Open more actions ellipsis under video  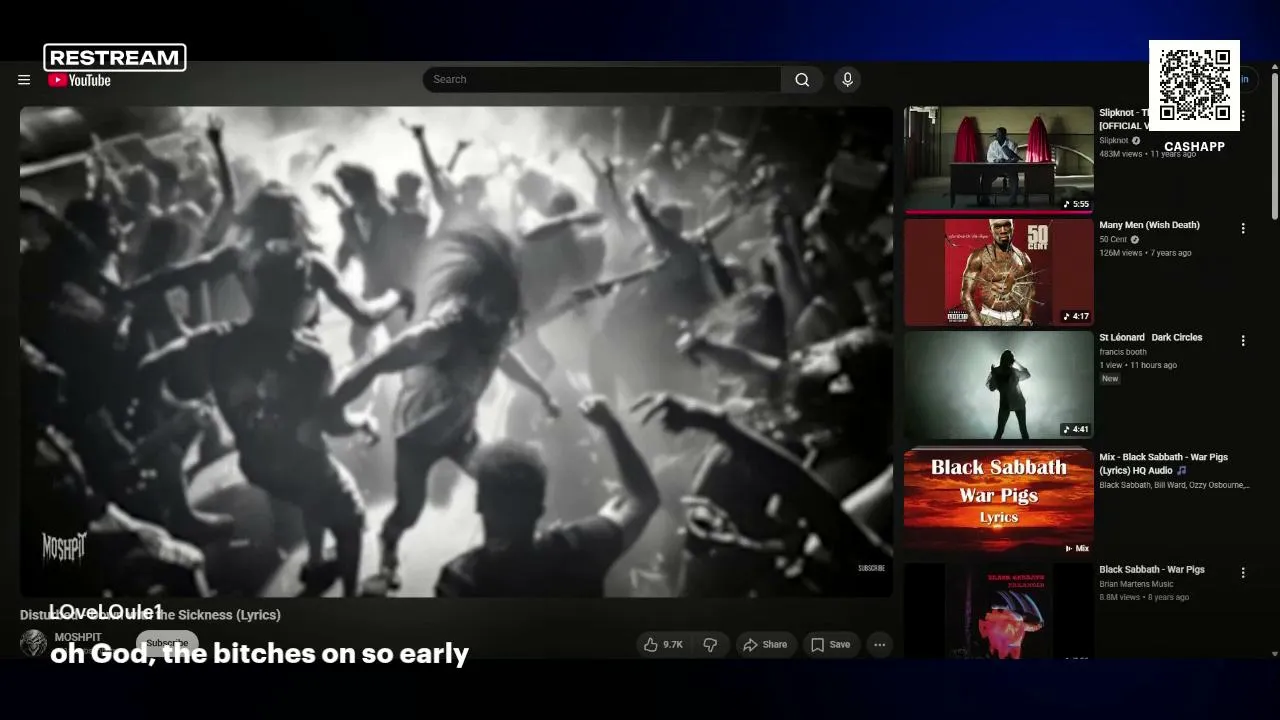880,645
